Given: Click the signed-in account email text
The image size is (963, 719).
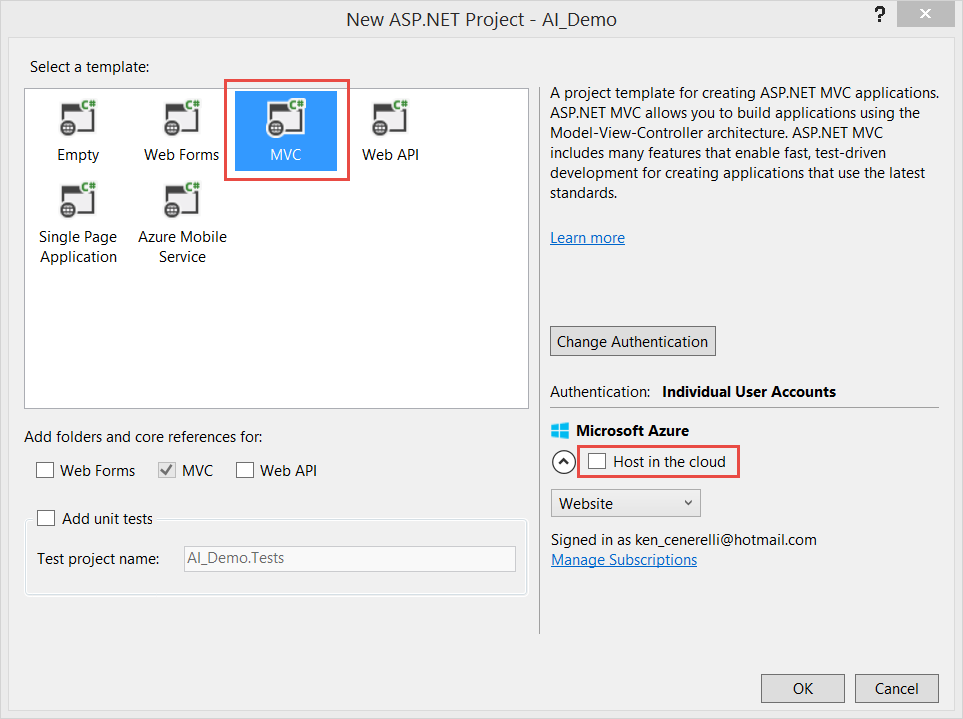Looking at the screenshot, I should 726,540.
